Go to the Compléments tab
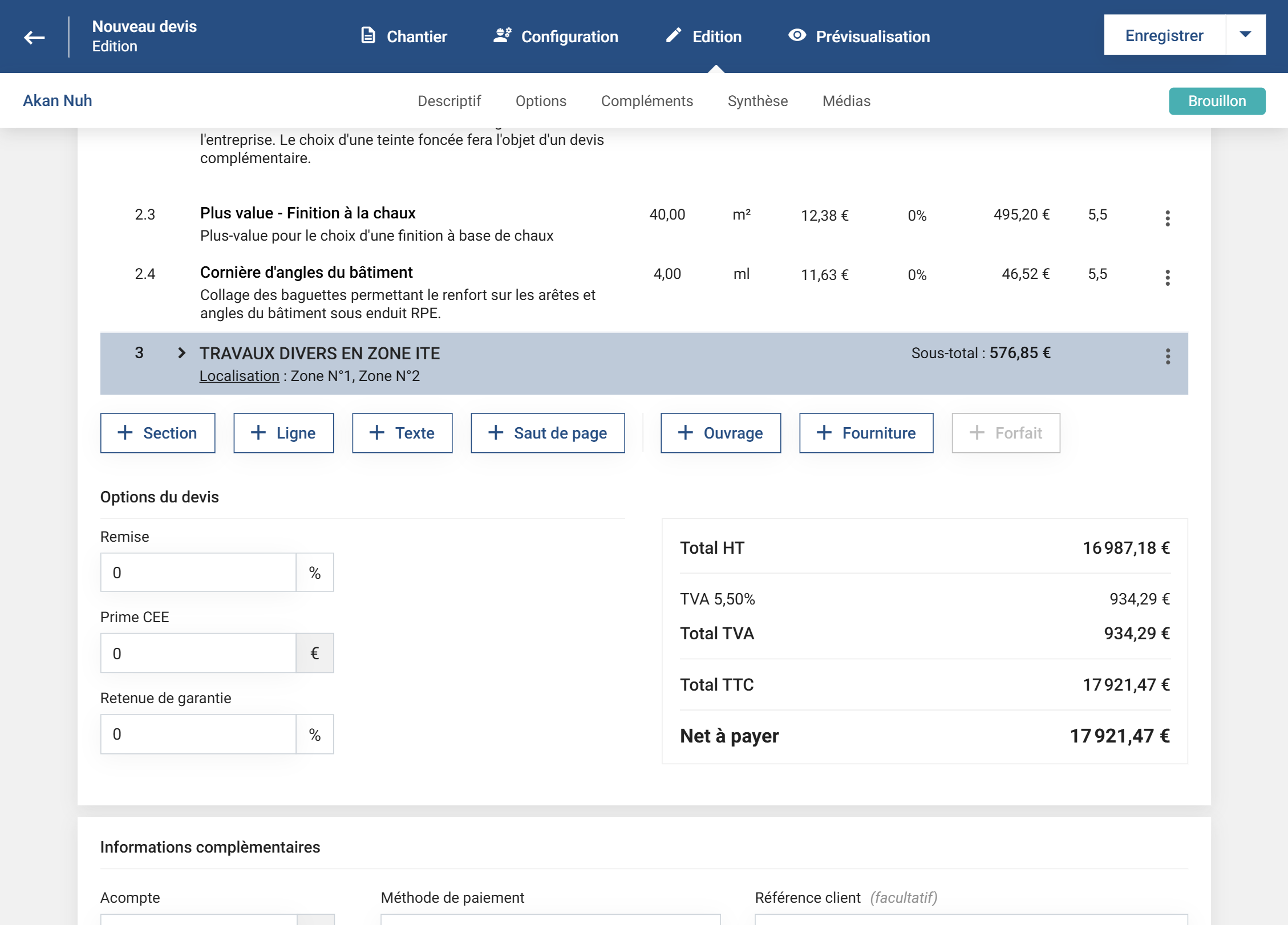This screenshot has height=925, width=1288. [x=646, y=101]
